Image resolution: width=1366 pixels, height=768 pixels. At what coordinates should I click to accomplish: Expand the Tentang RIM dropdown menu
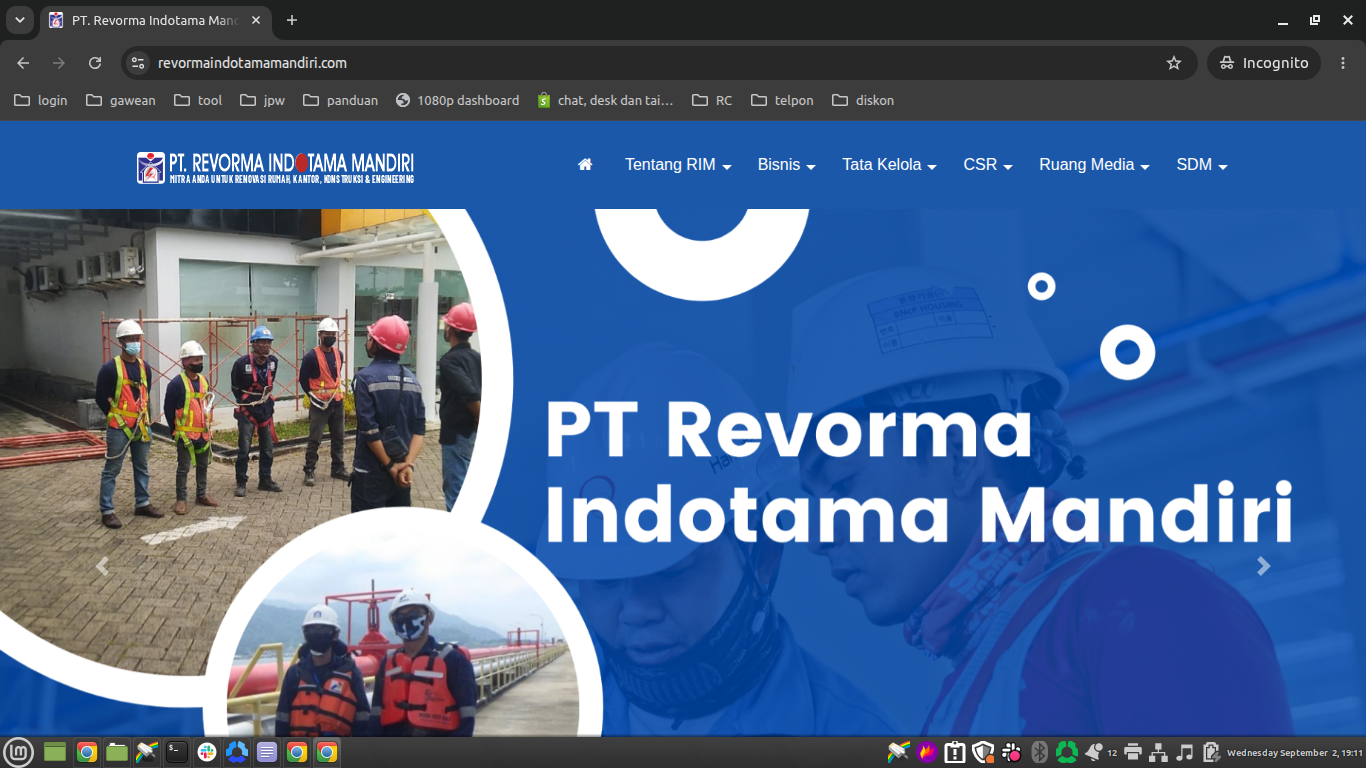point(678,165)
